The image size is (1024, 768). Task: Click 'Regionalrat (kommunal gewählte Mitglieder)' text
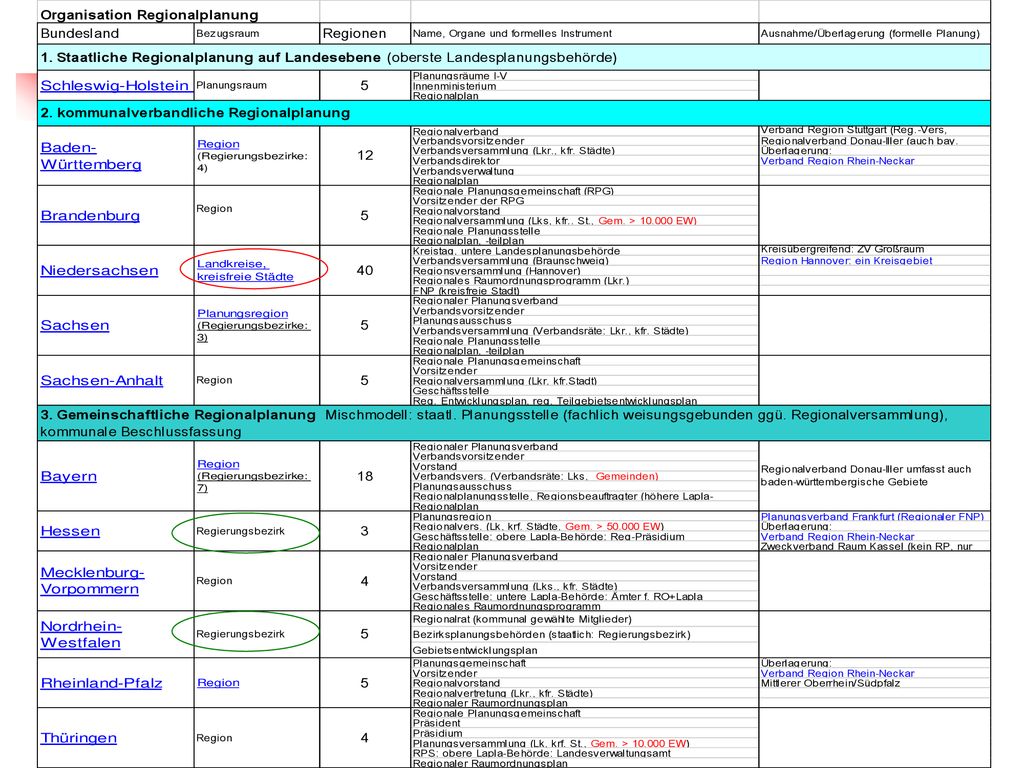tap(522, 619)
